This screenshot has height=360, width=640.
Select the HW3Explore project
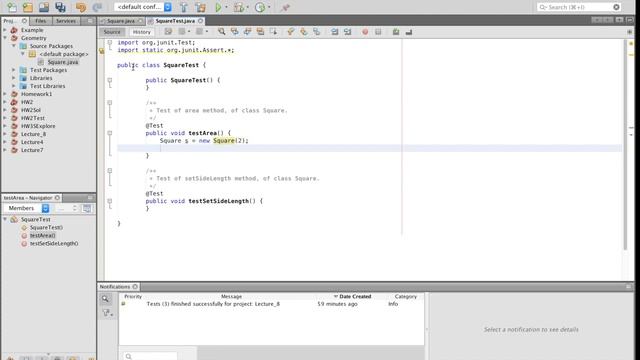(x=38, y=126)
